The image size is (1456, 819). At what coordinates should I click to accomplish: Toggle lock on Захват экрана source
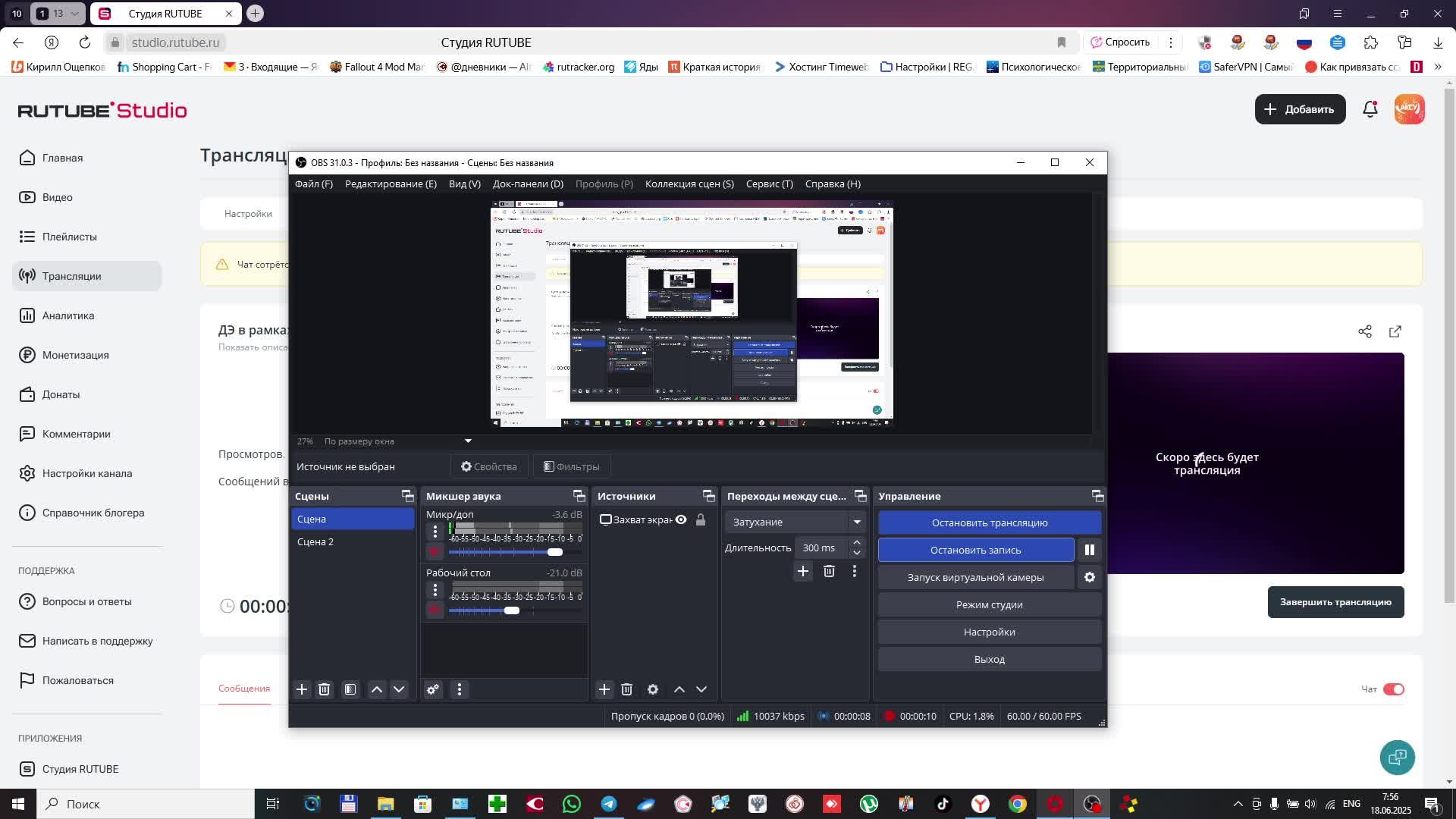click(x=701, y=519)
